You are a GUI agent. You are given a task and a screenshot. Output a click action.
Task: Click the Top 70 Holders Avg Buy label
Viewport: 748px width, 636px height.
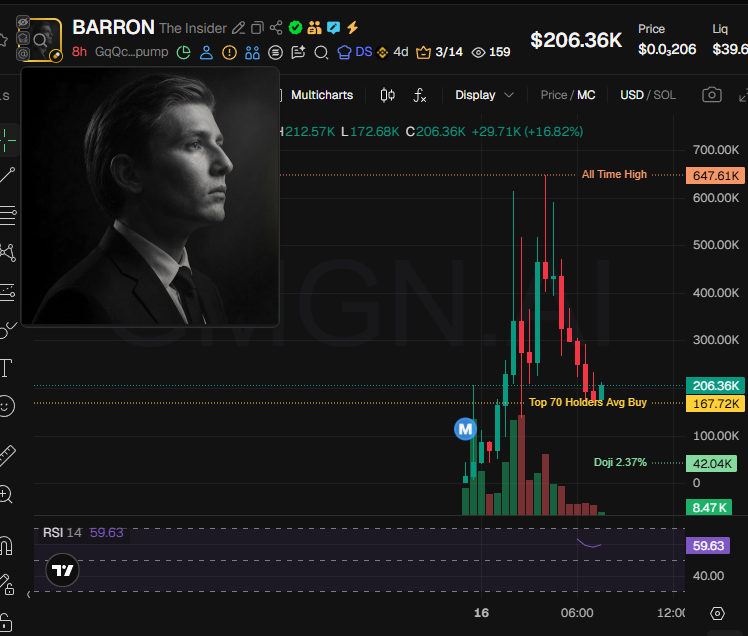[588, 403]
